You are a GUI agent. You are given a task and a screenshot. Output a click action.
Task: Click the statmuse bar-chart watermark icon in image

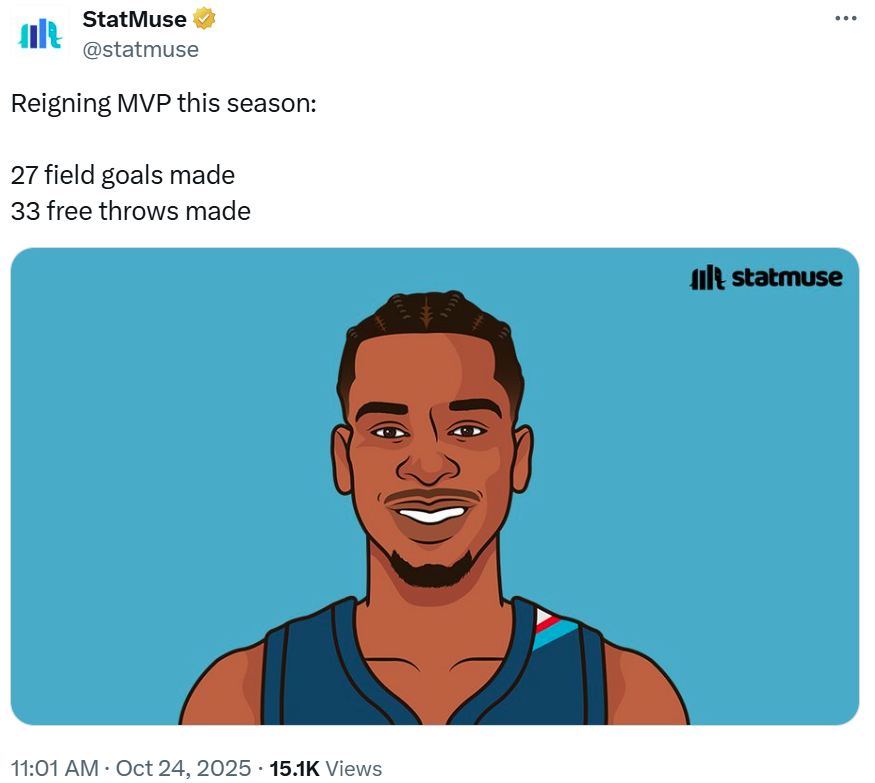[x=707, y=277]
